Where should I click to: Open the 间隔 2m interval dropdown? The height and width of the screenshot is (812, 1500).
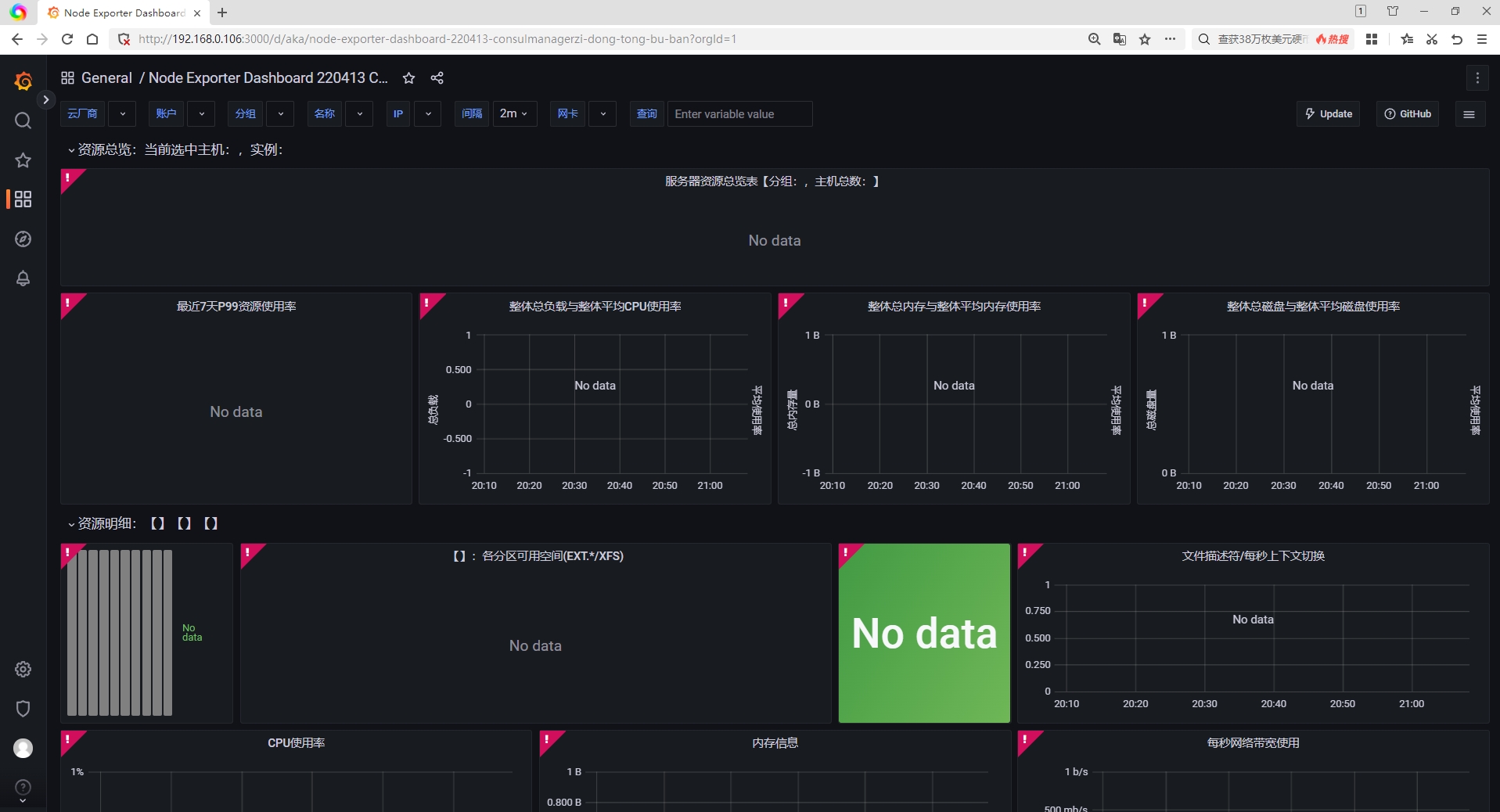click(514, 114)
